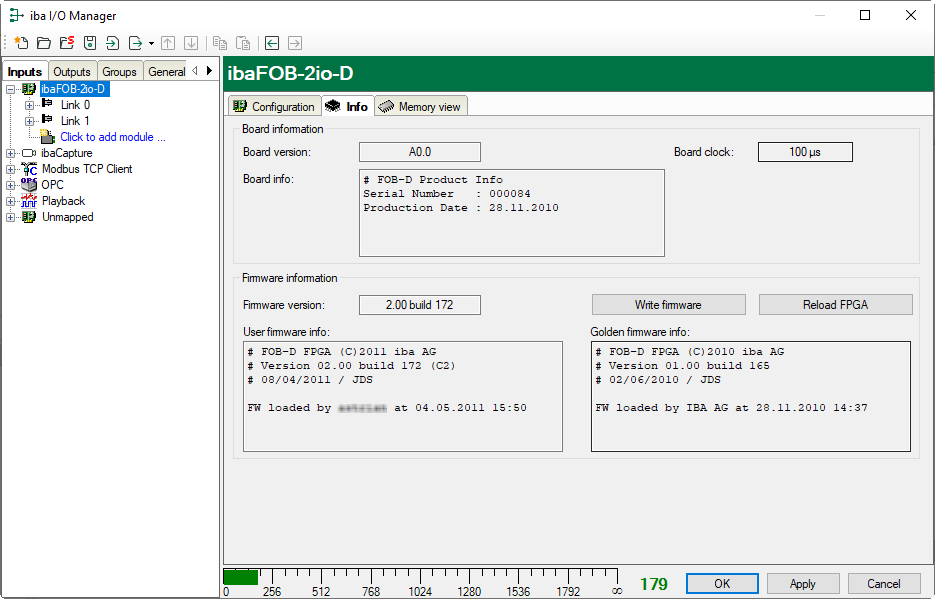Click the New configuration toolbar icon
Image resolution: width=935 pixels, height=599 pixels.
(21, 43)
